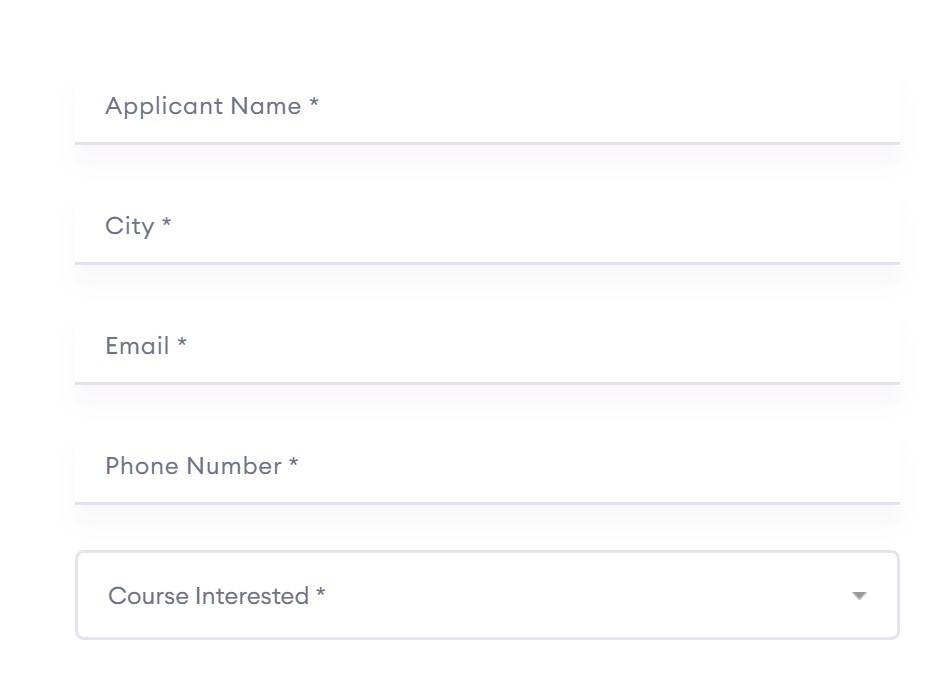Click the 'Course Interested *' label text

(x=209, y=596)
